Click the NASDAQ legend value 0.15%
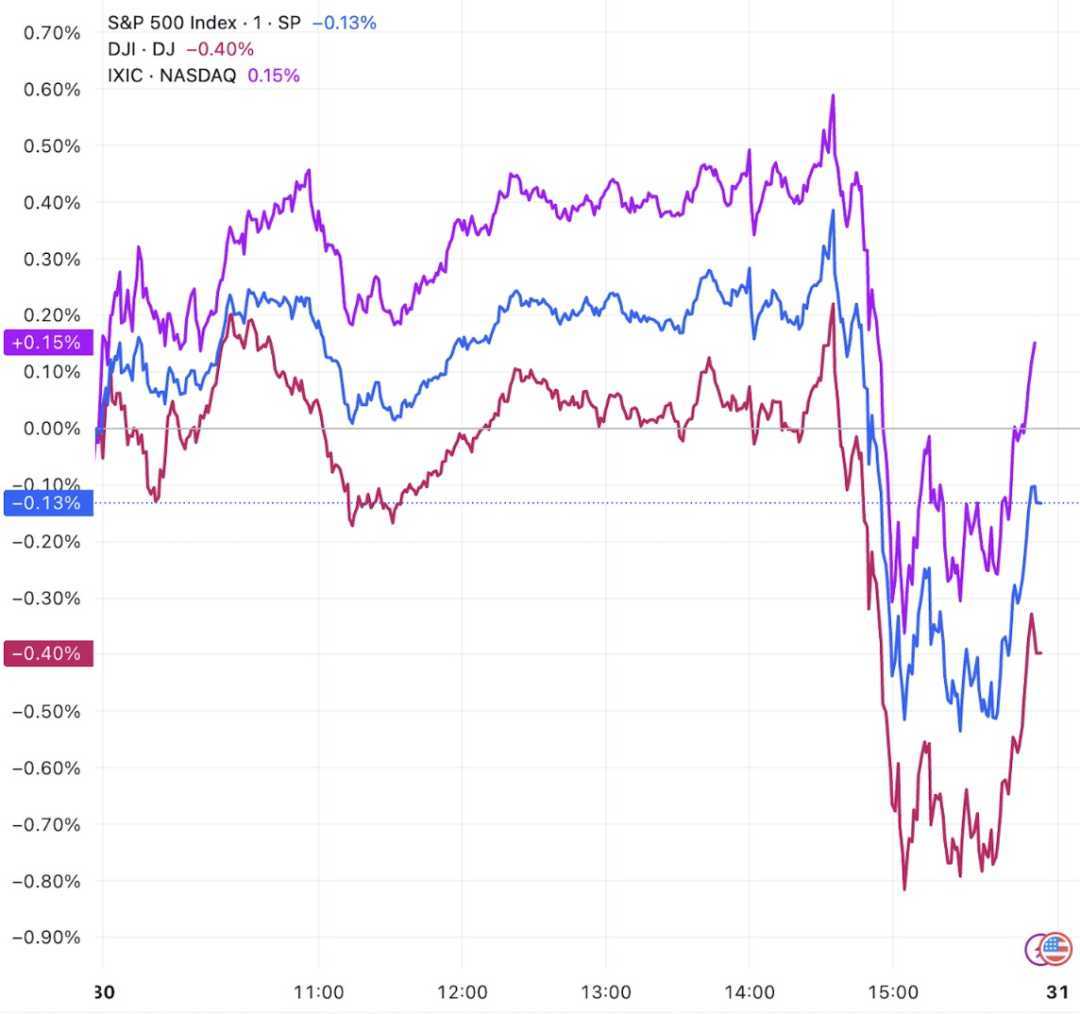 (272, 75)
